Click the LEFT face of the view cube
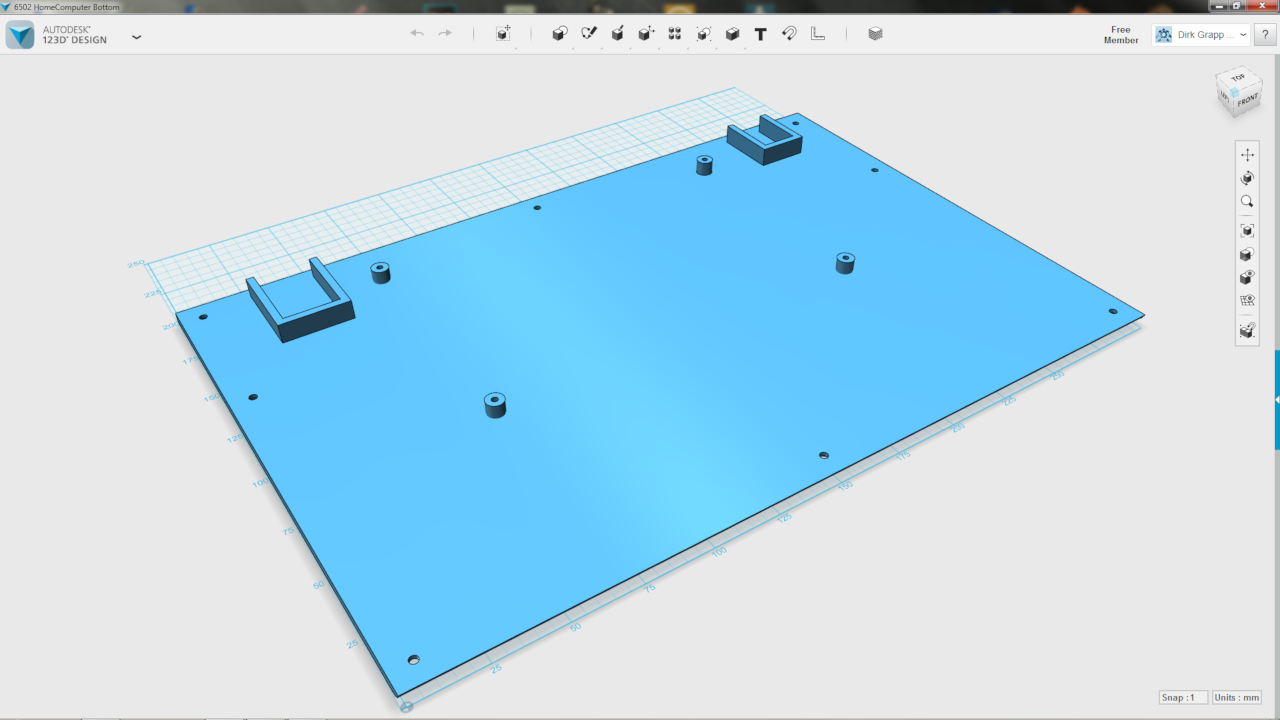This screenshot has height=720, width=1280. 1224,97
